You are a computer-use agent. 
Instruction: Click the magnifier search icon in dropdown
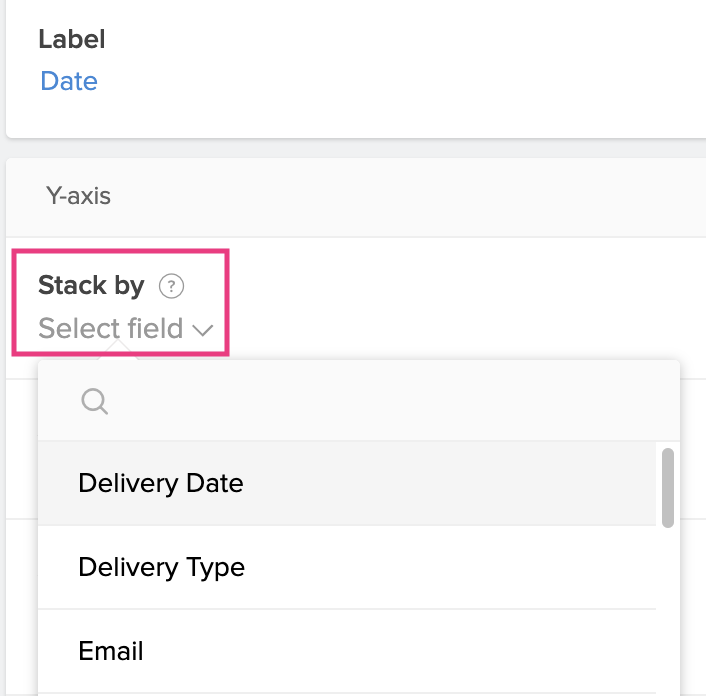(x=94, y=401)
